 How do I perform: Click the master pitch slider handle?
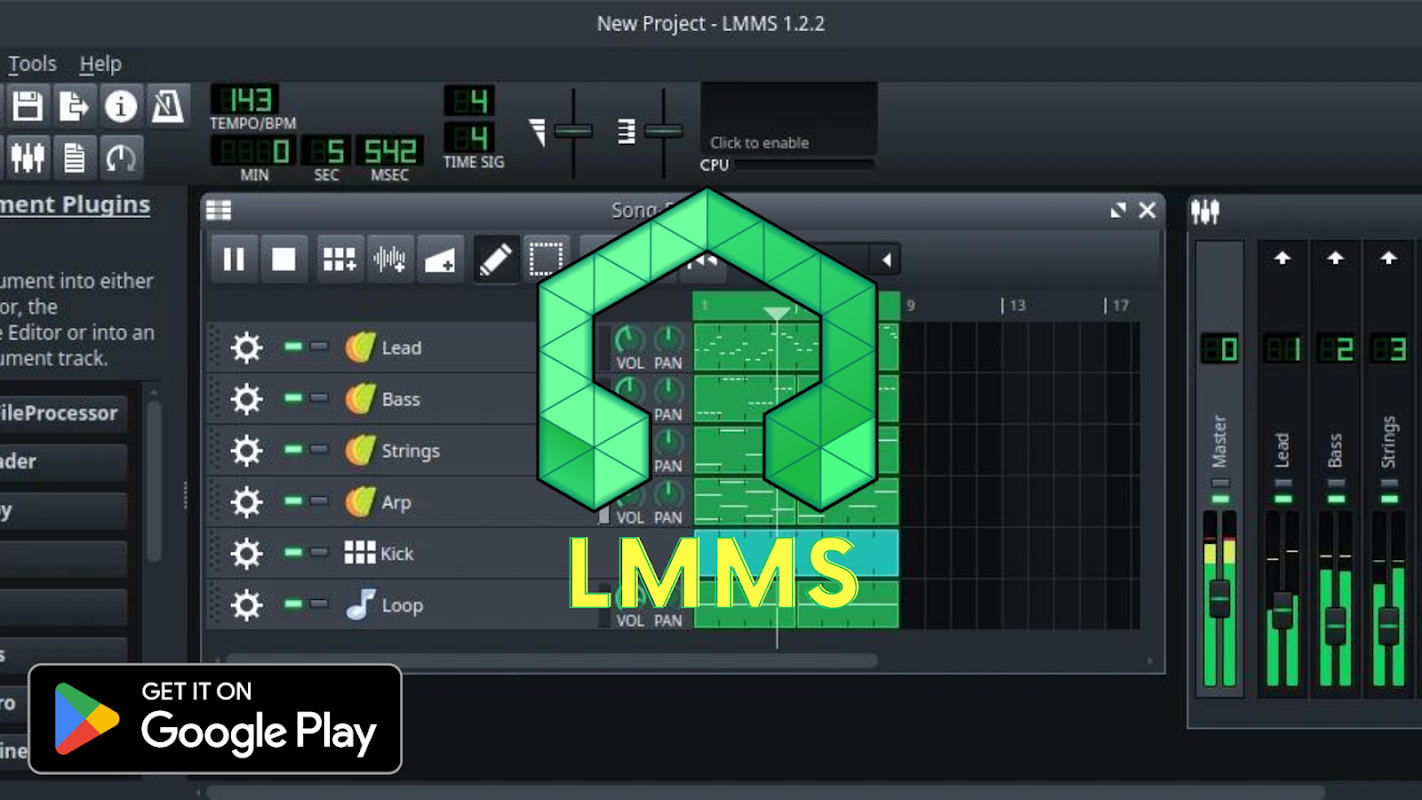click(663, 131)
